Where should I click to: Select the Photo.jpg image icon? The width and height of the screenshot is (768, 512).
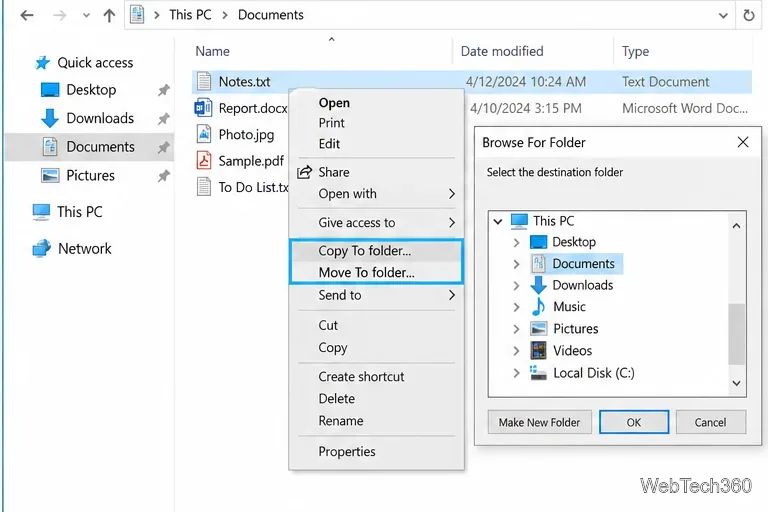(204, 134)
